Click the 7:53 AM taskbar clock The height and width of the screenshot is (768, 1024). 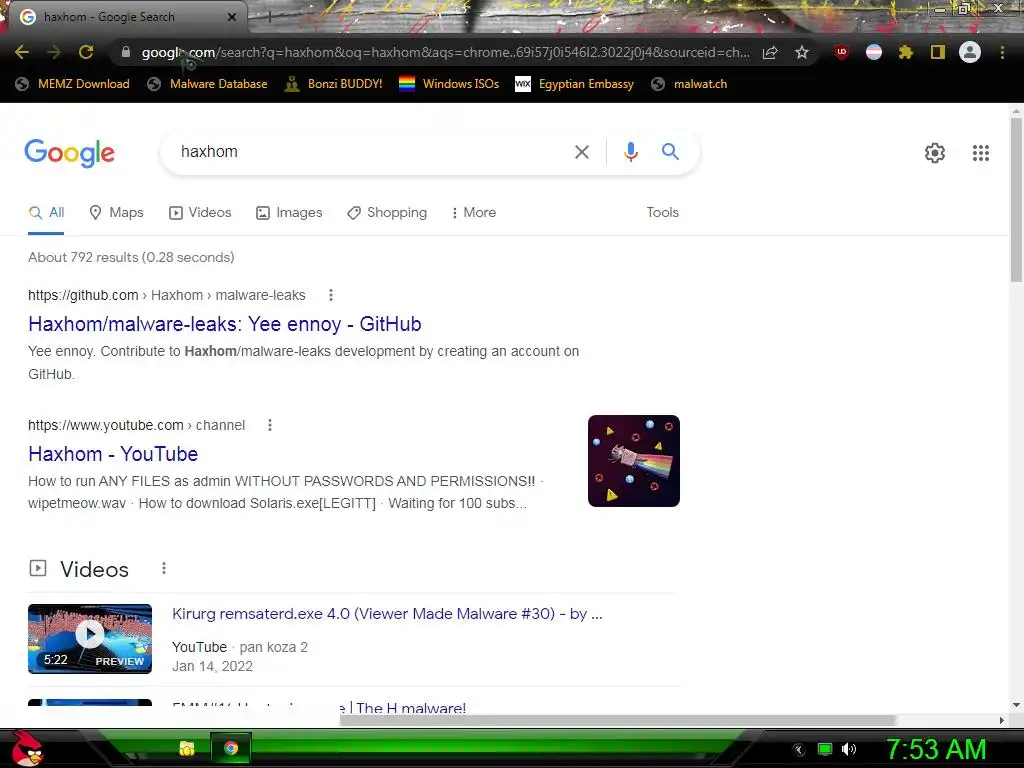(936, 749)
